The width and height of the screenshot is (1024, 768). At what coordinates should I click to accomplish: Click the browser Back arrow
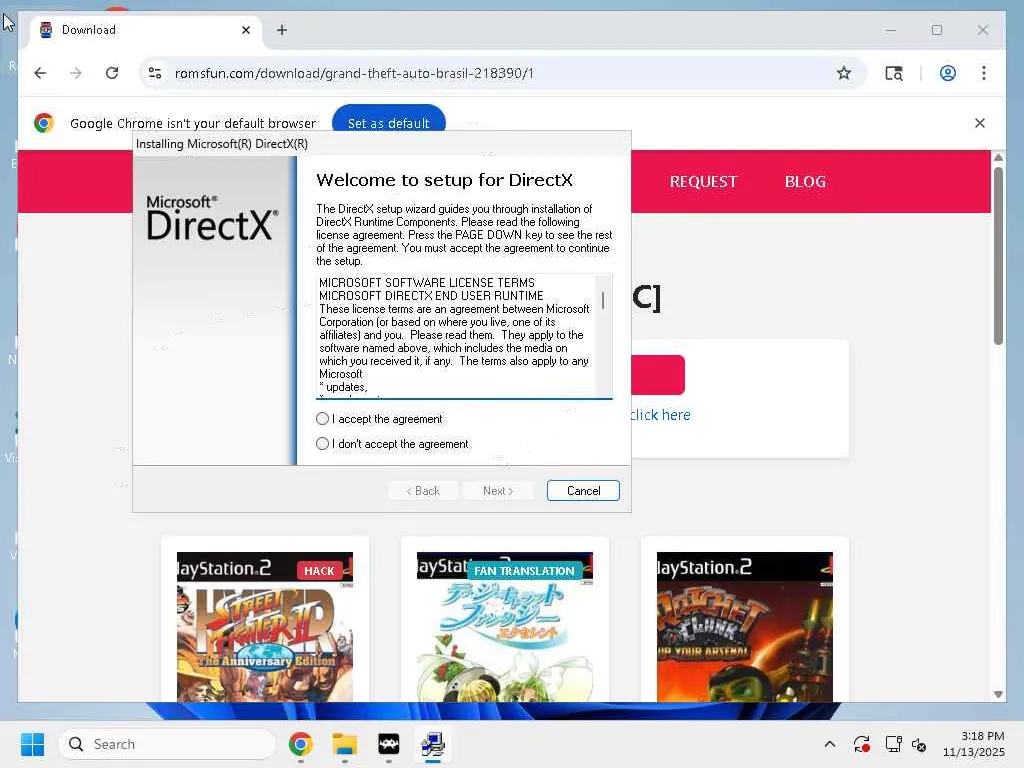[x=40, y=73]
